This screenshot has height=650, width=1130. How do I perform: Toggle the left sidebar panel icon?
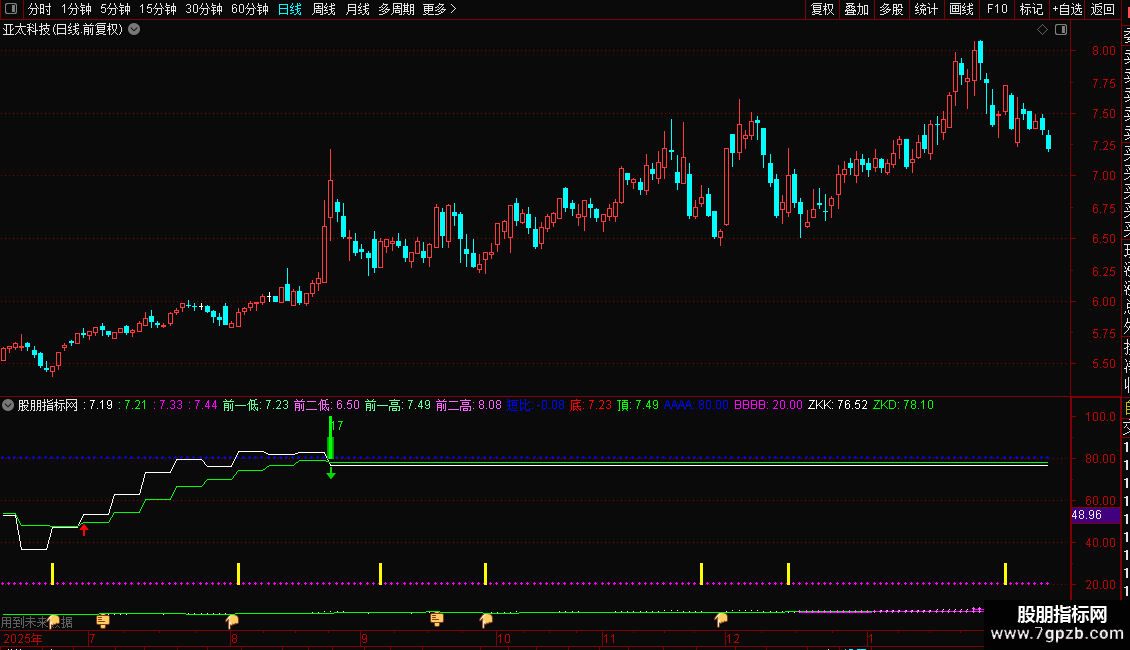pos(11,9)
